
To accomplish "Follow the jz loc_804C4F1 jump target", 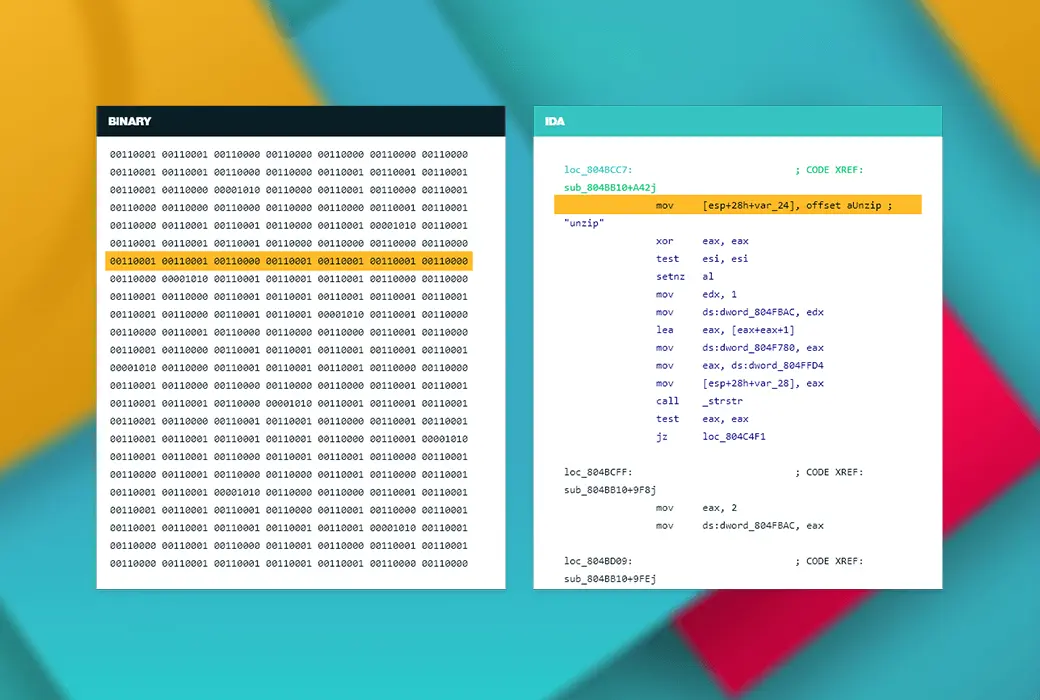I will (x=734, y=437).
